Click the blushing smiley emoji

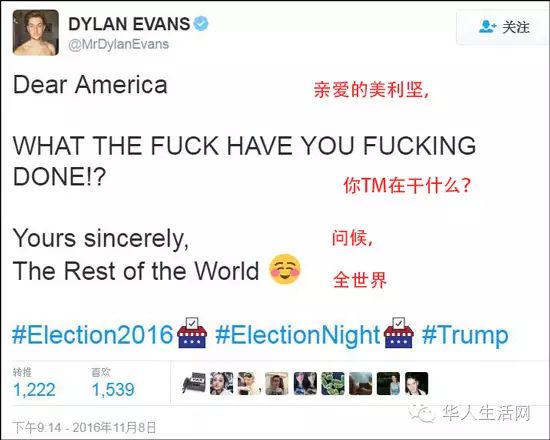coord(285,269)
